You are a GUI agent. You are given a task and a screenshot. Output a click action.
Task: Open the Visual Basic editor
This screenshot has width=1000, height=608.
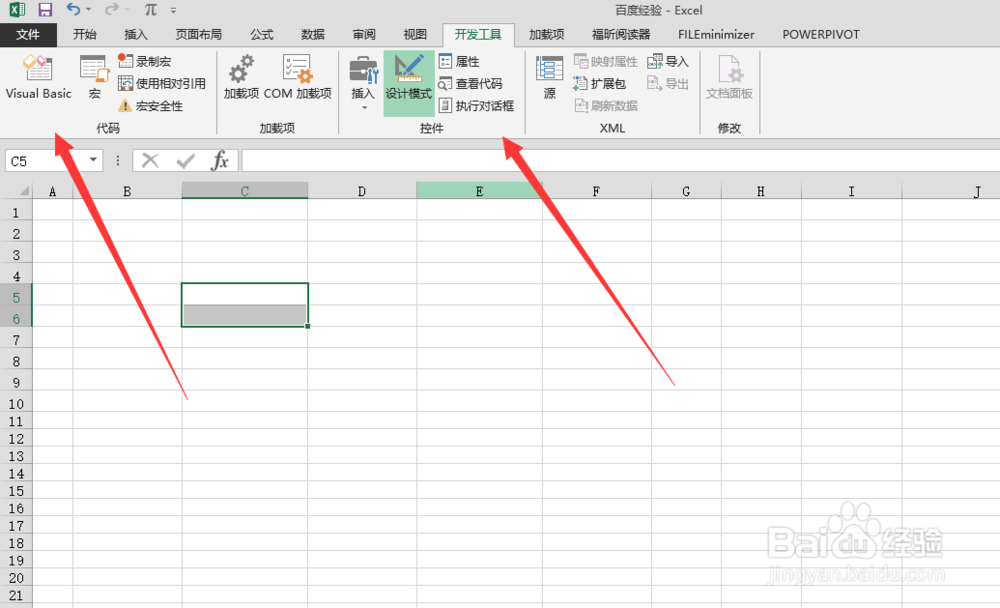(x=38, y=77)
